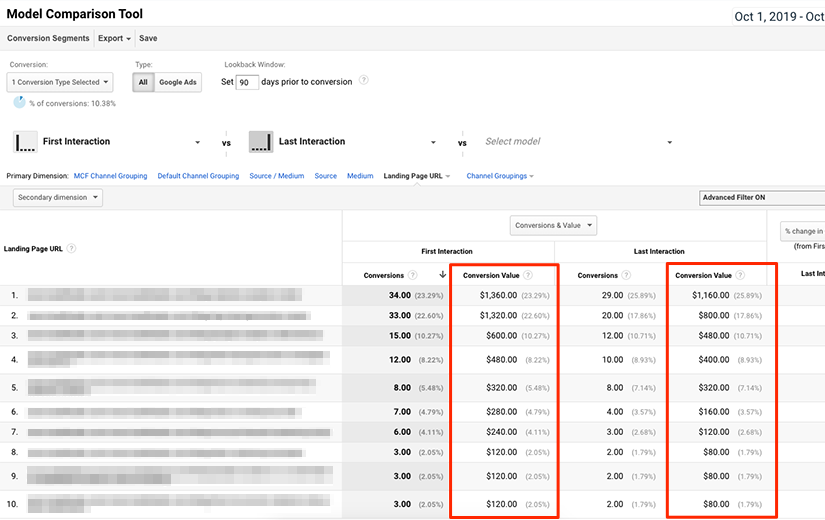
Task: Click the percent of conversions pie icon
Action: coord(19,102)
